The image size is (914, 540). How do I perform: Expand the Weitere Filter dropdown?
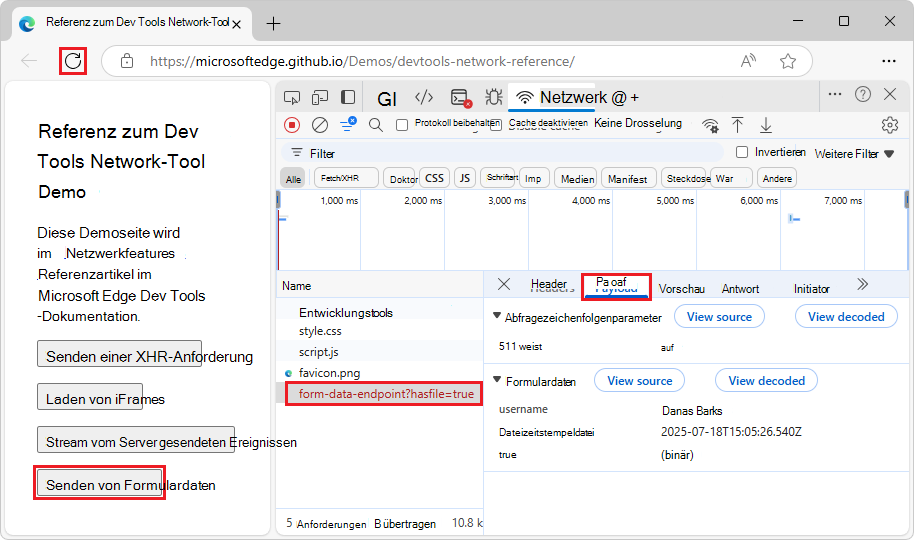[854, 153]
